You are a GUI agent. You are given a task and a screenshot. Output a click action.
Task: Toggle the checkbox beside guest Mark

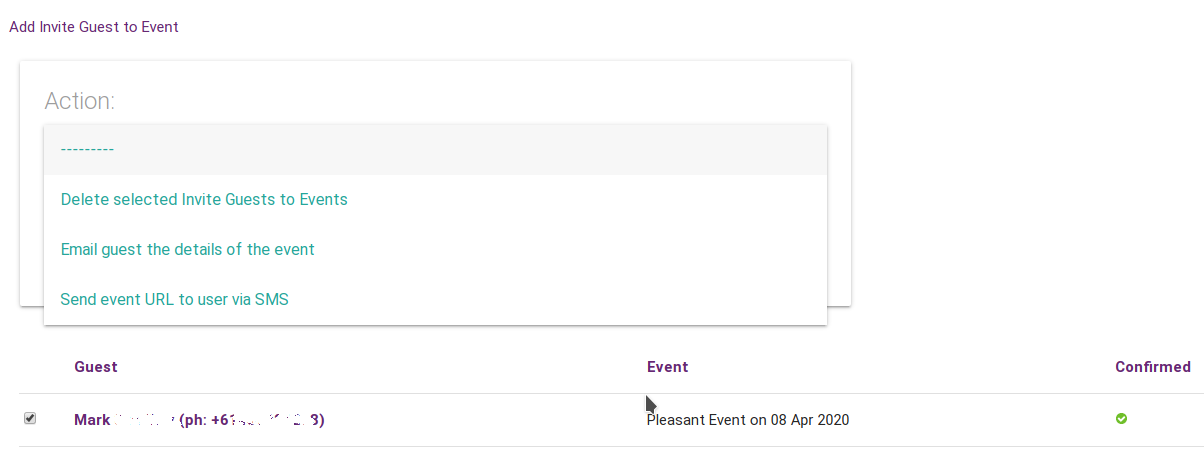[x=30, y=419]
